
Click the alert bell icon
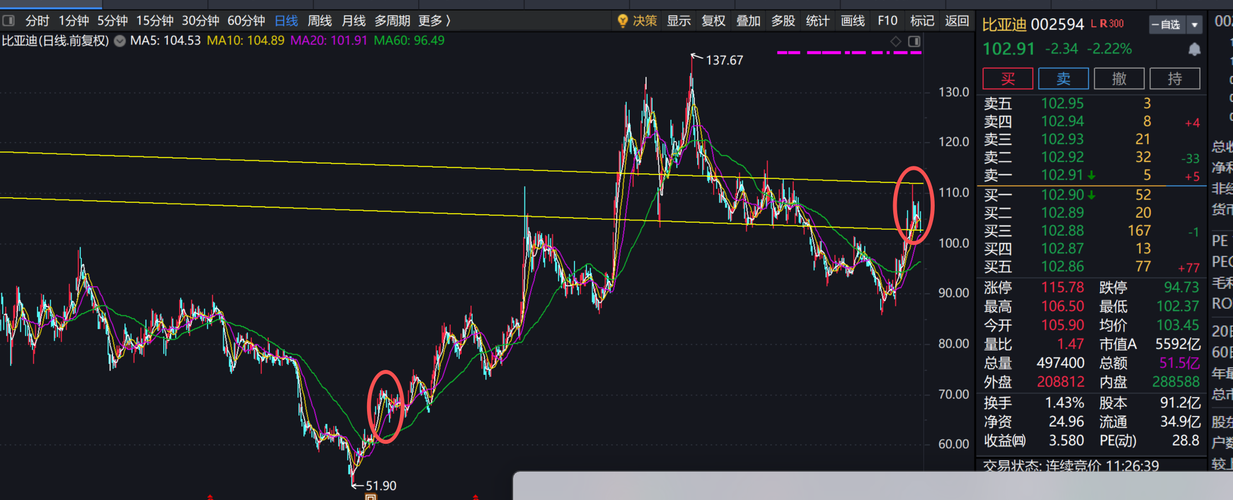1194,48
